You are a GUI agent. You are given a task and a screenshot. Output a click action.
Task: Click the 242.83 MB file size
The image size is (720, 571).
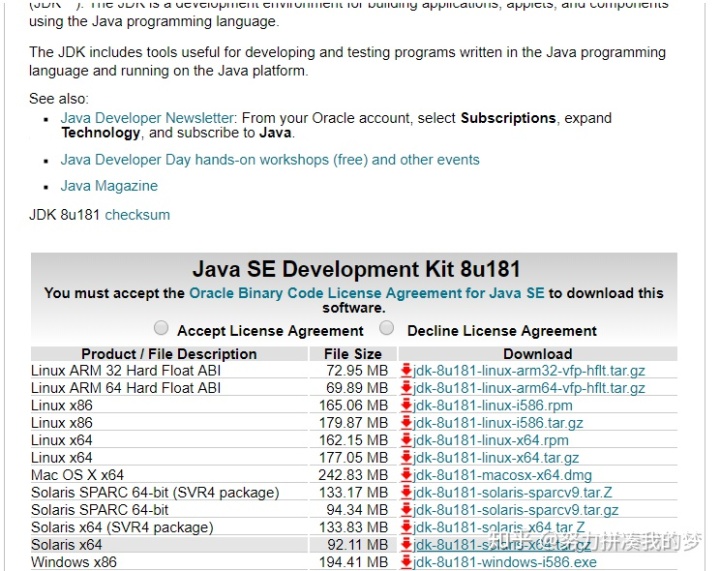354,475
